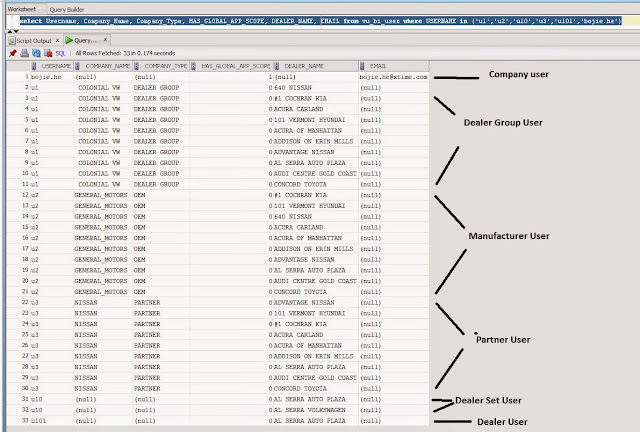Image resolution: width=640 pixels, height=432 pixels.
Task: Select 'COLONIAL VW' cell in row 3
Action: tap(103, 98)
